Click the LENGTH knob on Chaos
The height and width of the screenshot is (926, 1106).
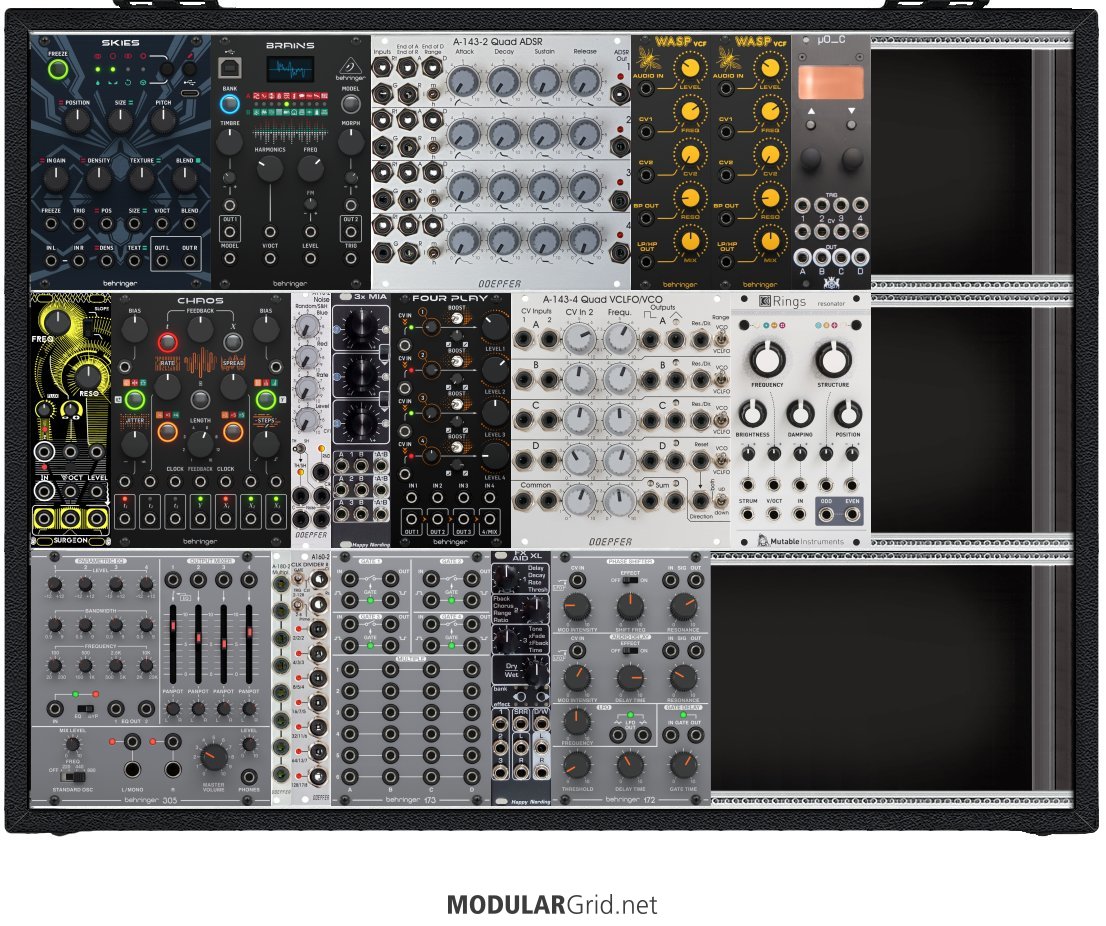click(200, 444)
